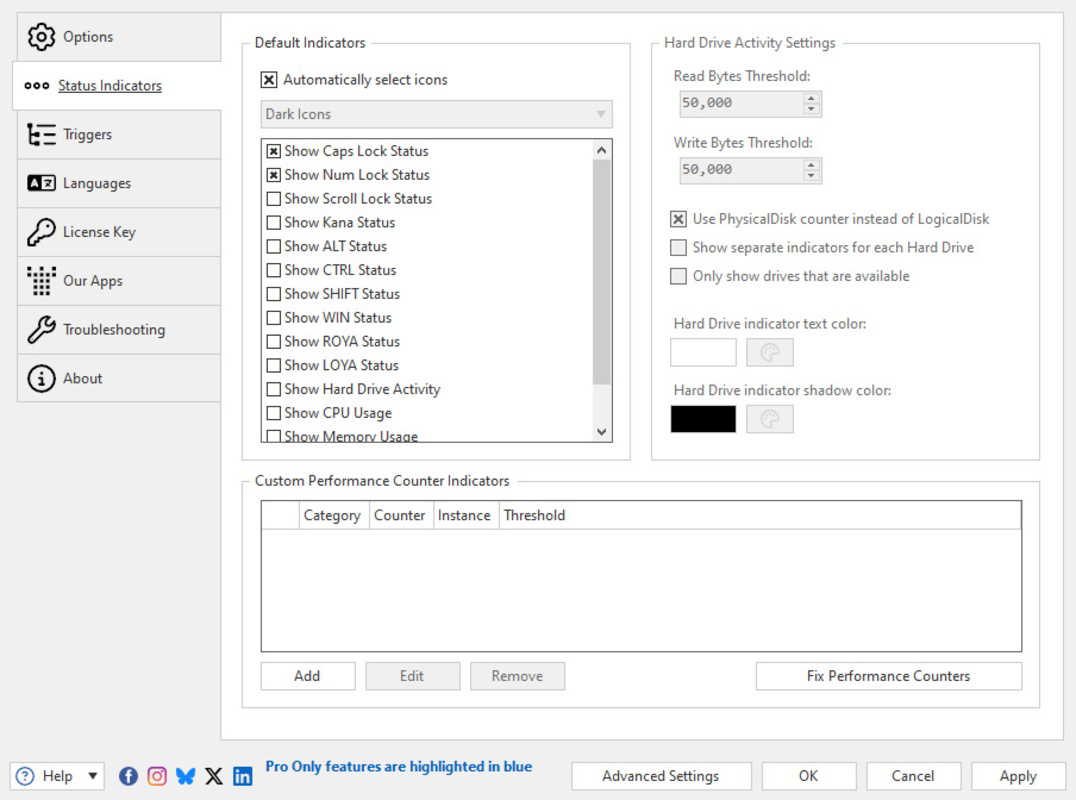Enable separate indicators for each Hard Drive
Screen dimensions: 1076x800
[x=679, y=247]
